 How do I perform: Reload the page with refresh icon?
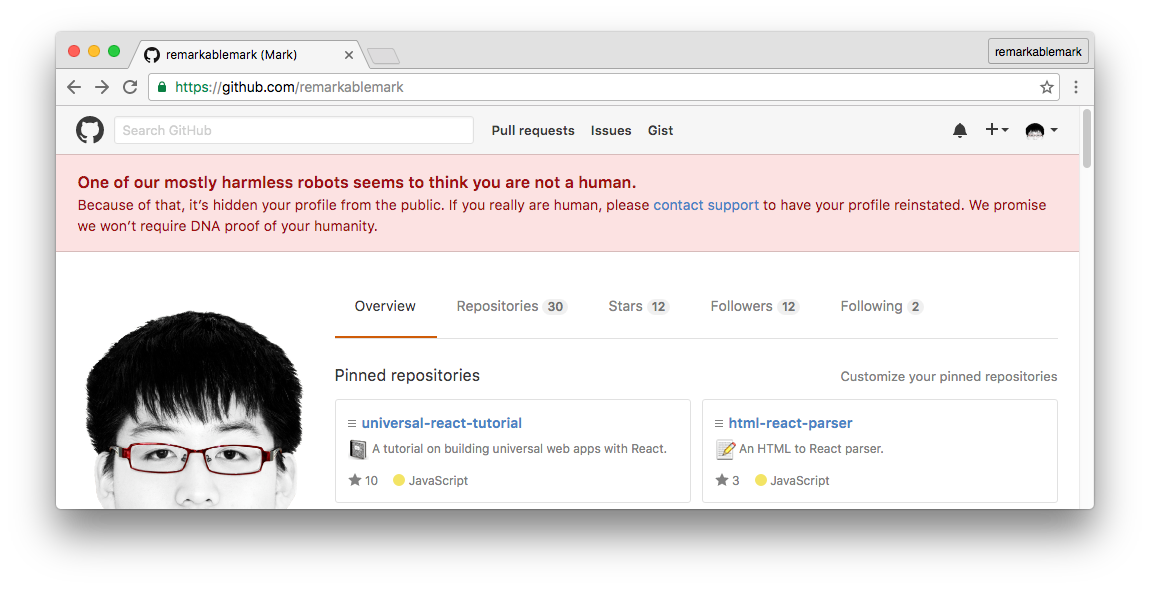coord(130,87)
